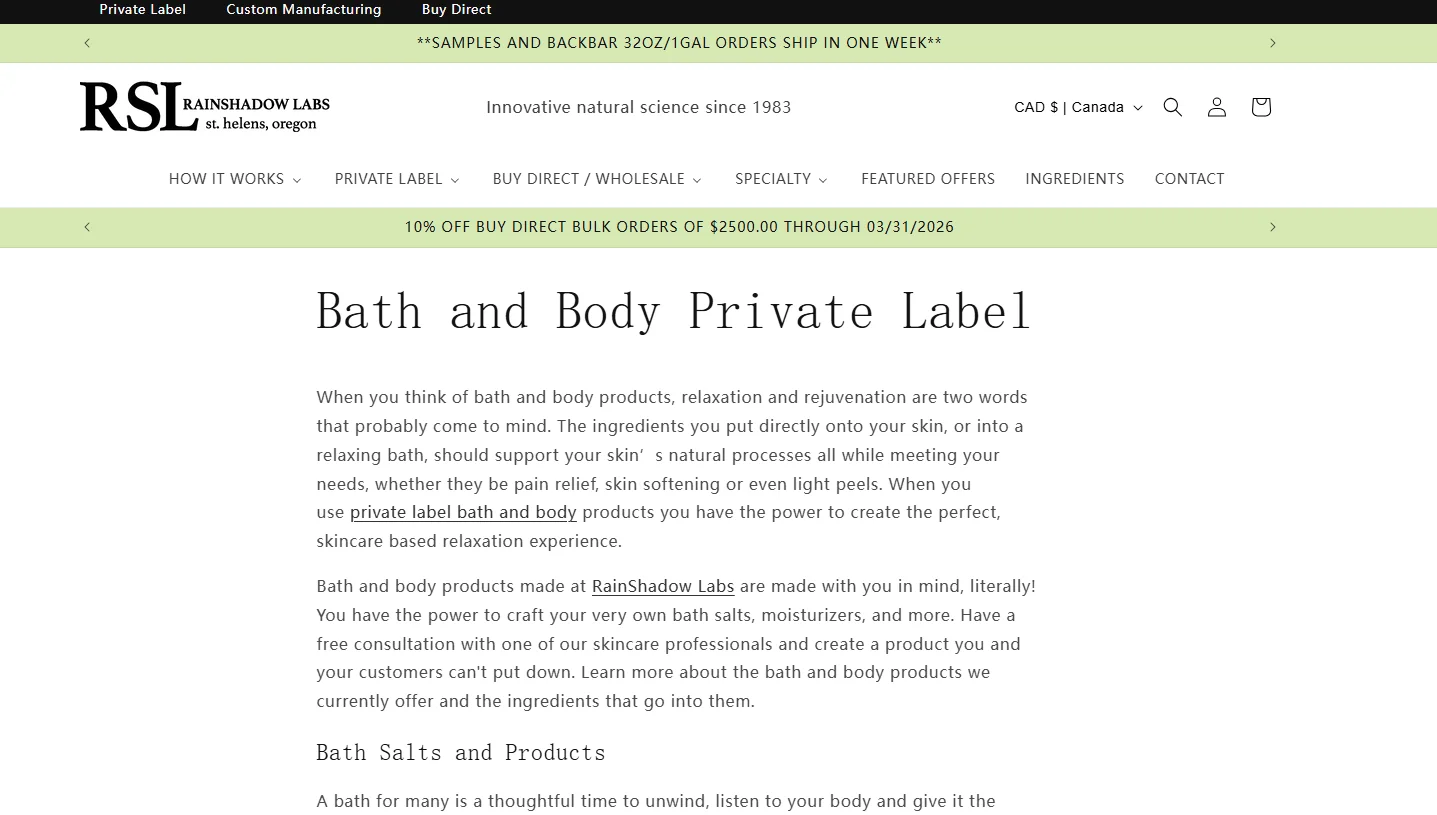Expand the SPECIALTY navigation dropdown
Image resolution: width=1437 pixels, height=815 pixels.
(781, 179)
